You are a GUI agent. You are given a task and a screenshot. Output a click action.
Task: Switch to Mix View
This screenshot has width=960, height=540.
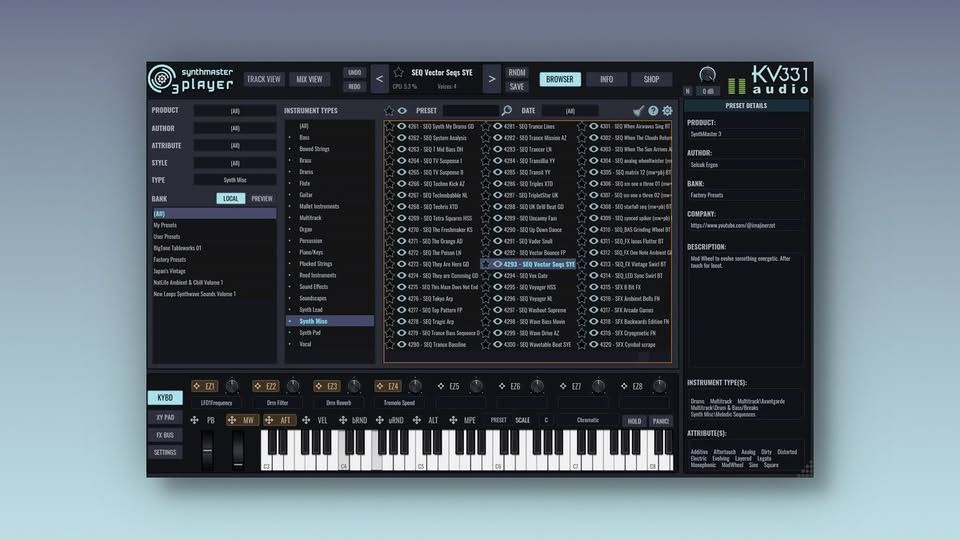coord(309,79)
